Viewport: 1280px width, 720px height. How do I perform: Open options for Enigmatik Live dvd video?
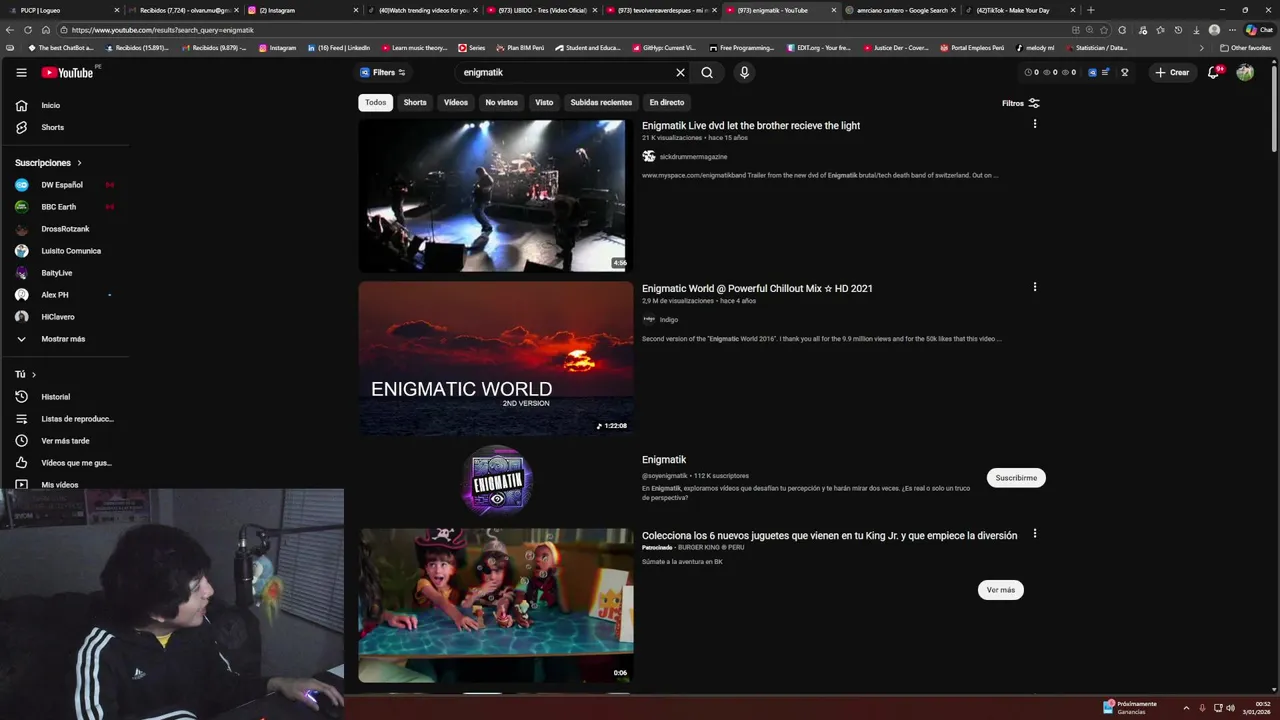tap(1034, 124)
